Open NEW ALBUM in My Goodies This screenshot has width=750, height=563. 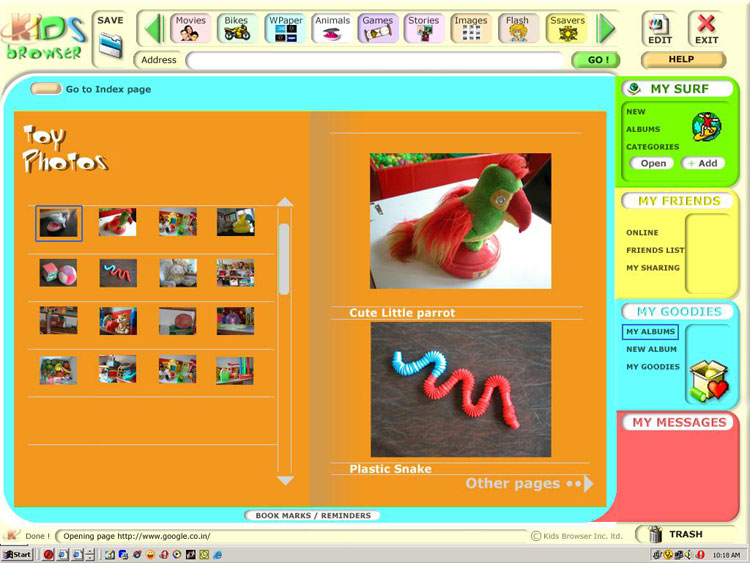pyautogui.click(x=651, y=349)
